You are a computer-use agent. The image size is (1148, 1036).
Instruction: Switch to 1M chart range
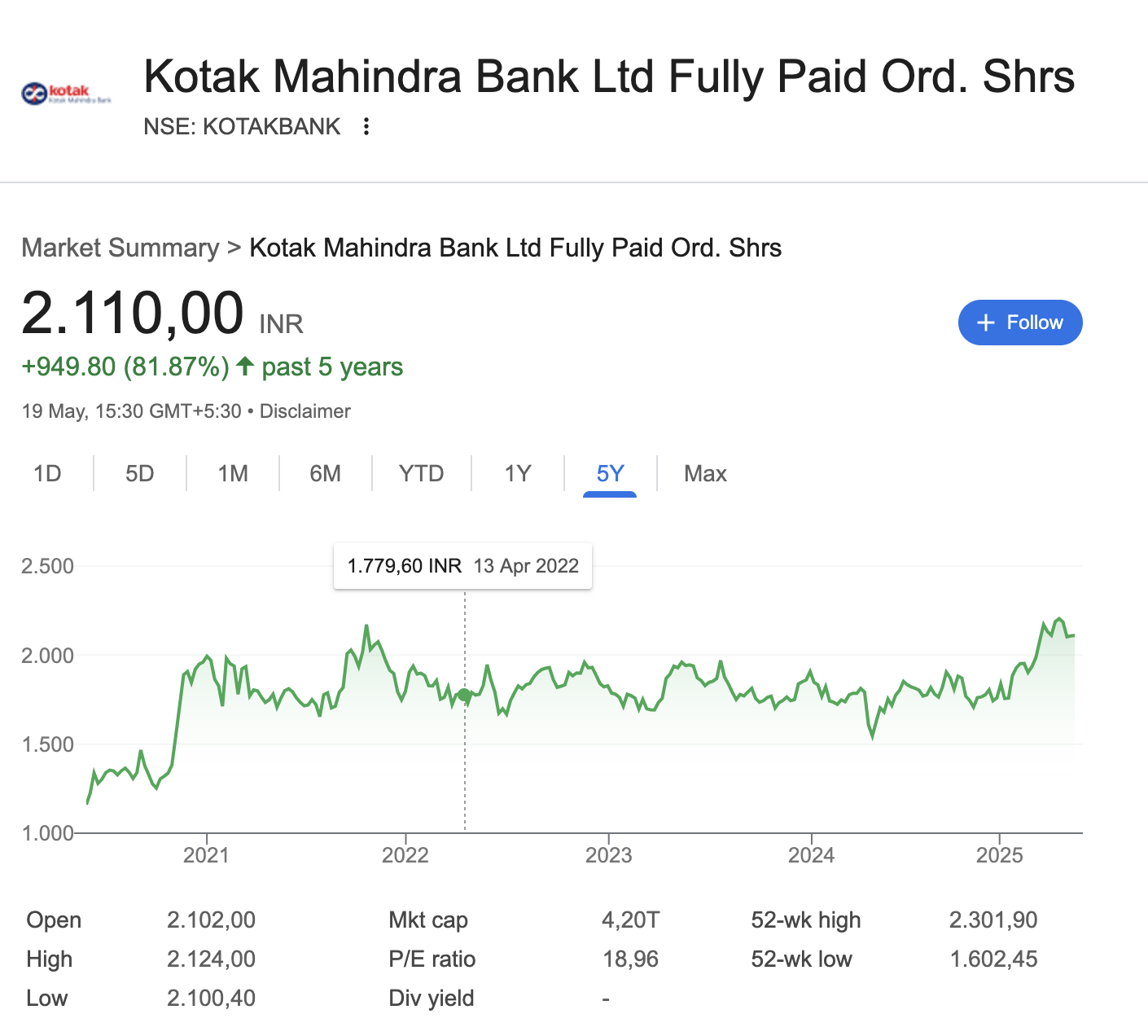233,473
